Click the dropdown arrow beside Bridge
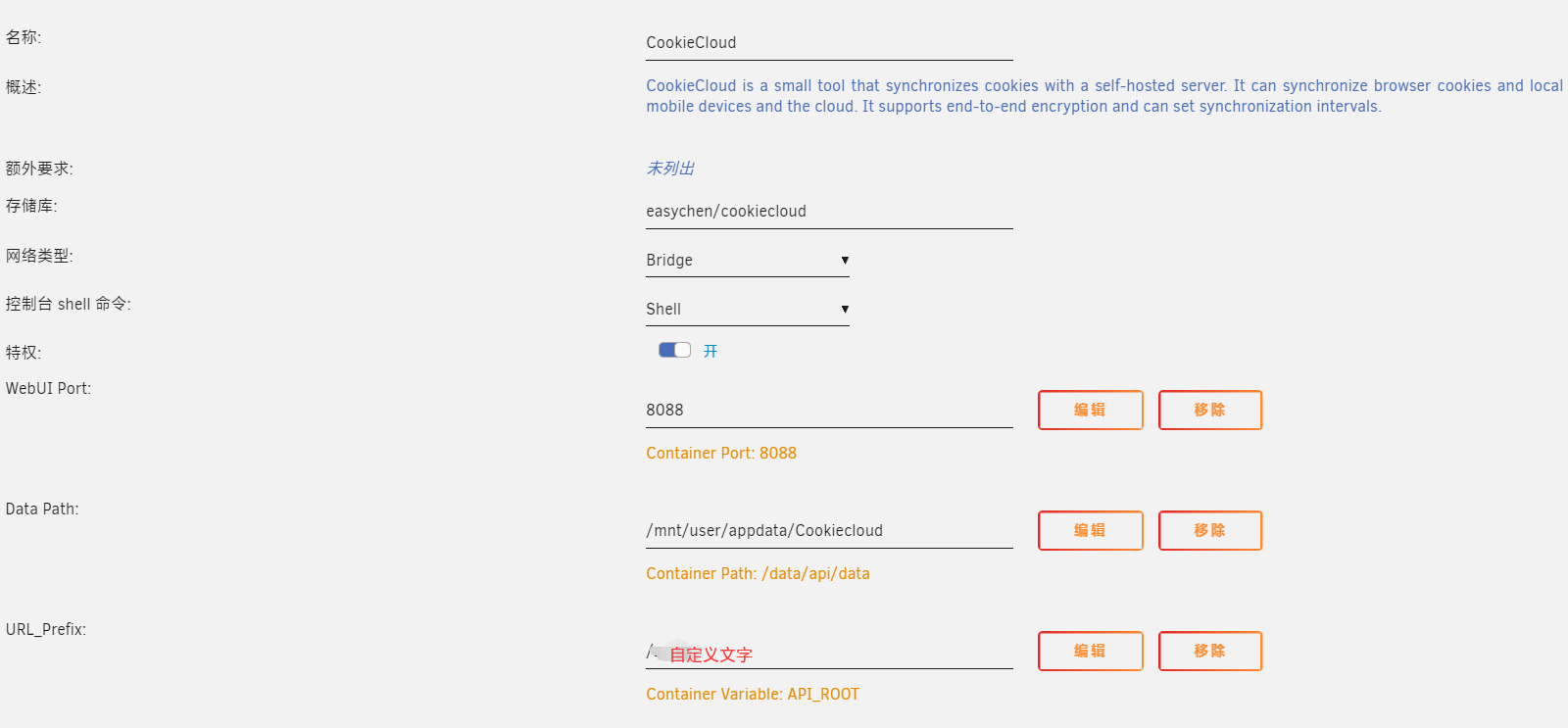Screen dimensions: 1568x728 (x=845, y=261)
